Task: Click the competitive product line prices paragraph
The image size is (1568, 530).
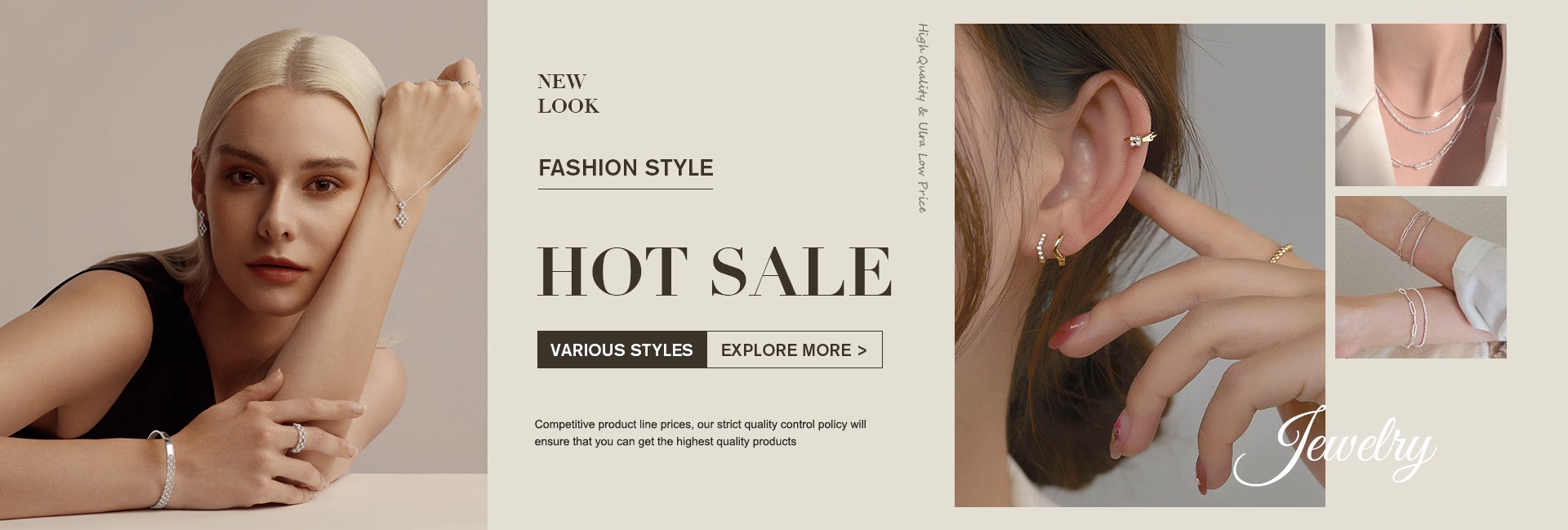Action: tap(700, 433)
